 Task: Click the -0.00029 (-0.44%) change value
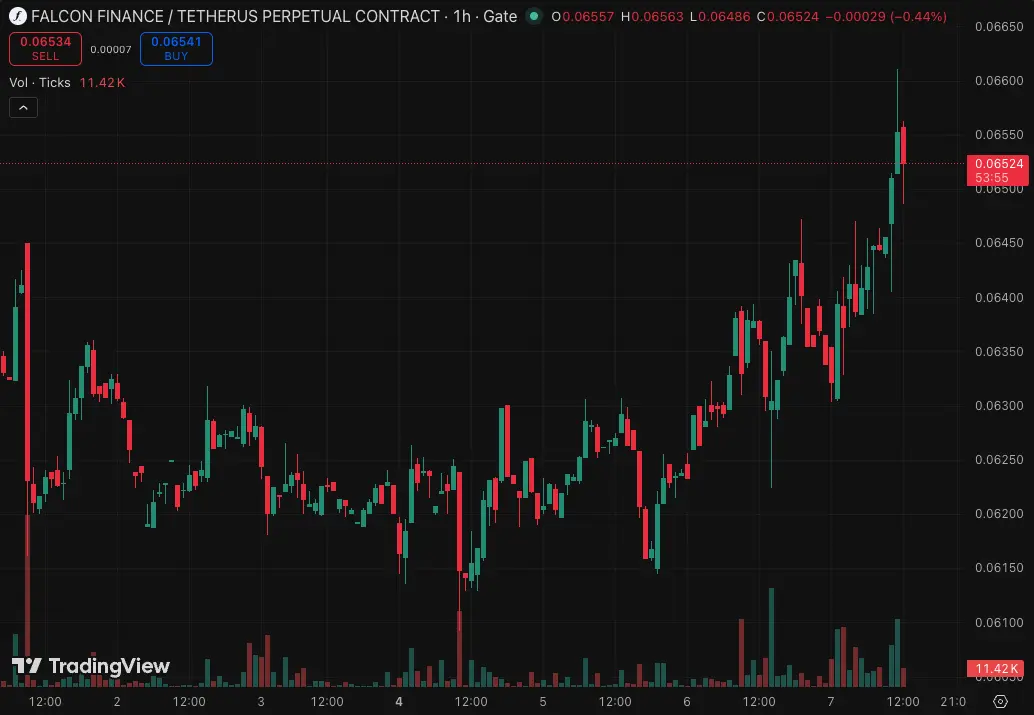[x=887, y=16]
